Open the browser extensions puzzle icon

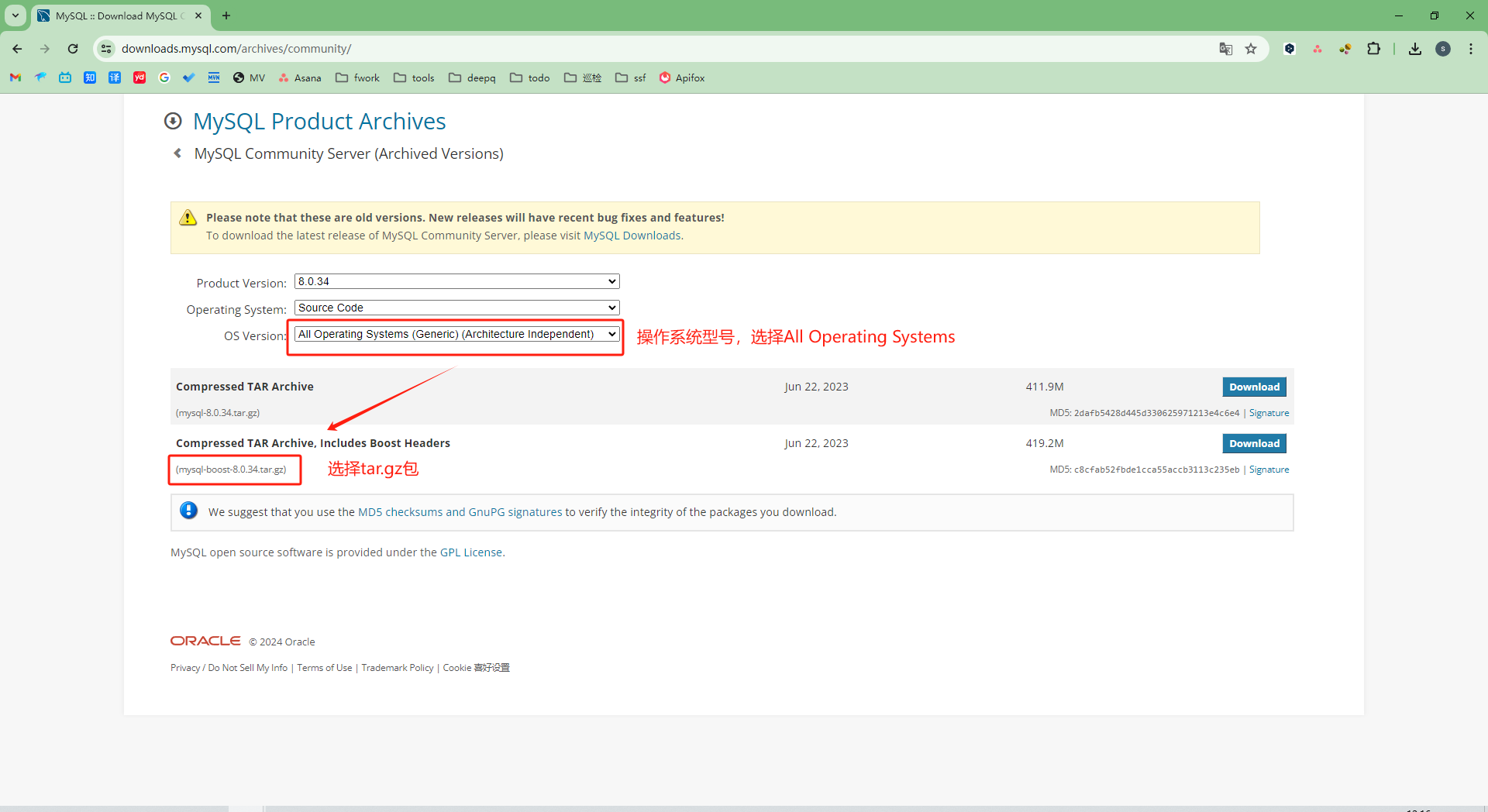1373,49
